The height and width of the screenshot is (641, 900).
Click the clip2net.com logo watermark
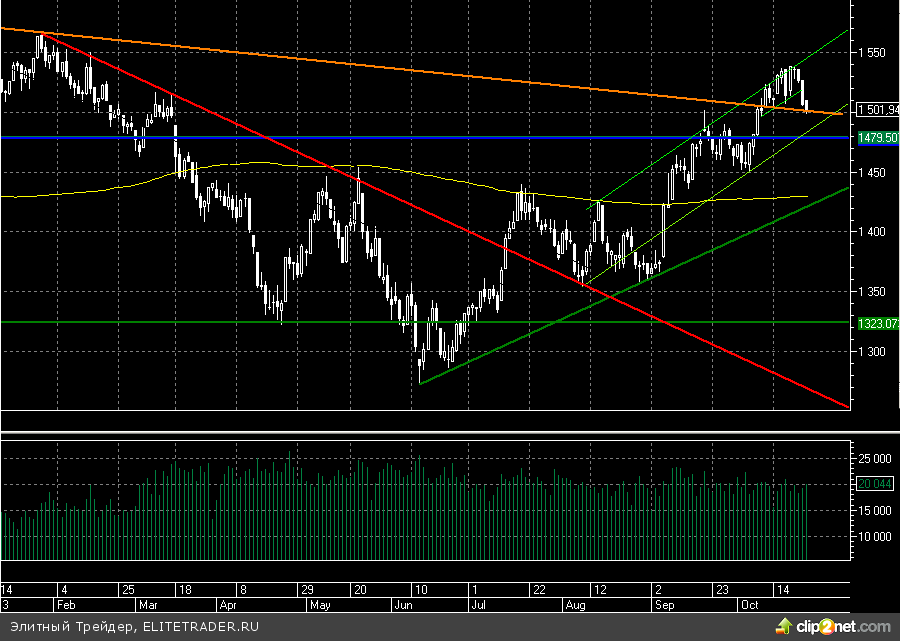pos(831,625)
